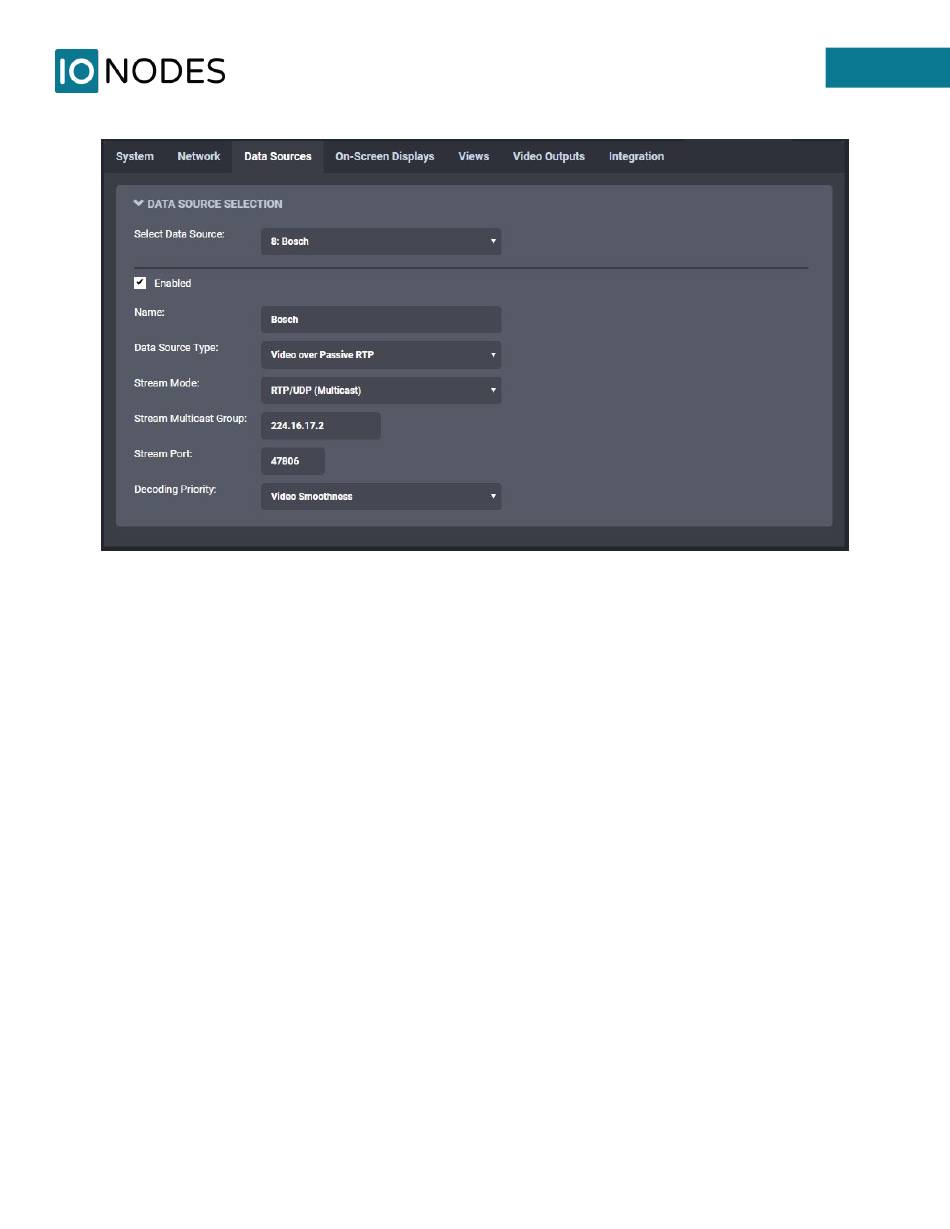Open the On-Screen Displays tab
Image resolution: width=950 pixels, height=1229 pixels.
[385, 156]
